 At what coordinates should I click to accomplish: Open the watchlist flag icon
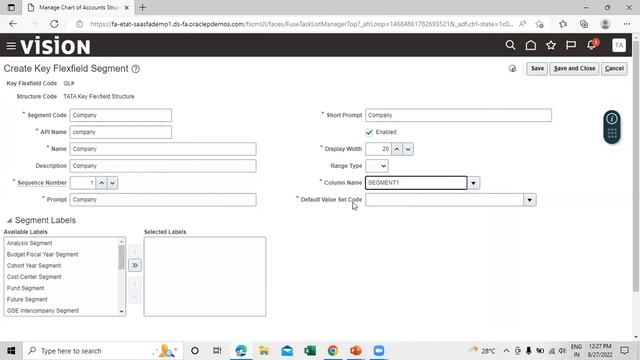[x=571, y=45]
